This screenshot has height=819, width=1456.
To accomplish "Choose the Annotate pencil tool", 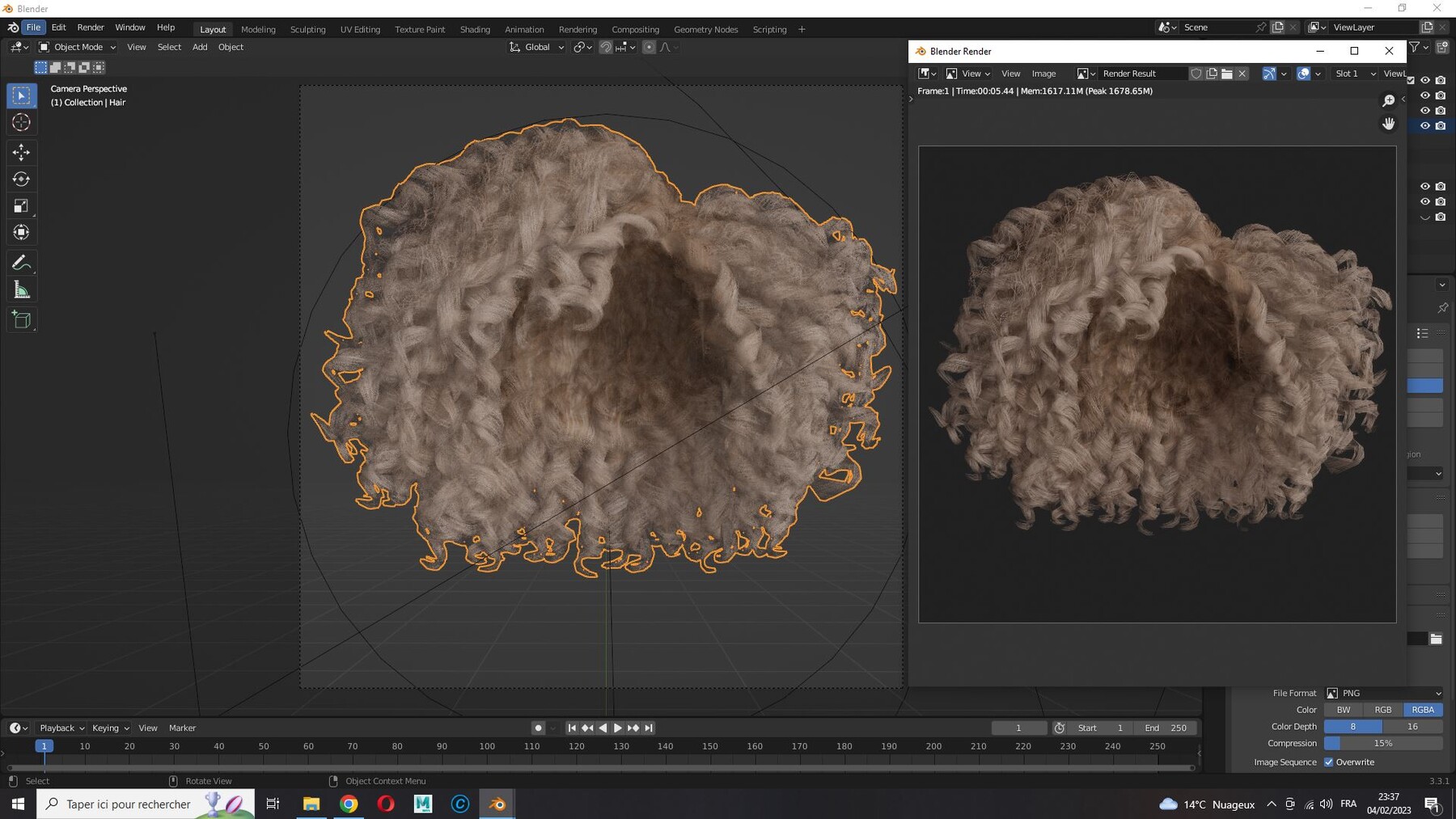I will [22, 263].
